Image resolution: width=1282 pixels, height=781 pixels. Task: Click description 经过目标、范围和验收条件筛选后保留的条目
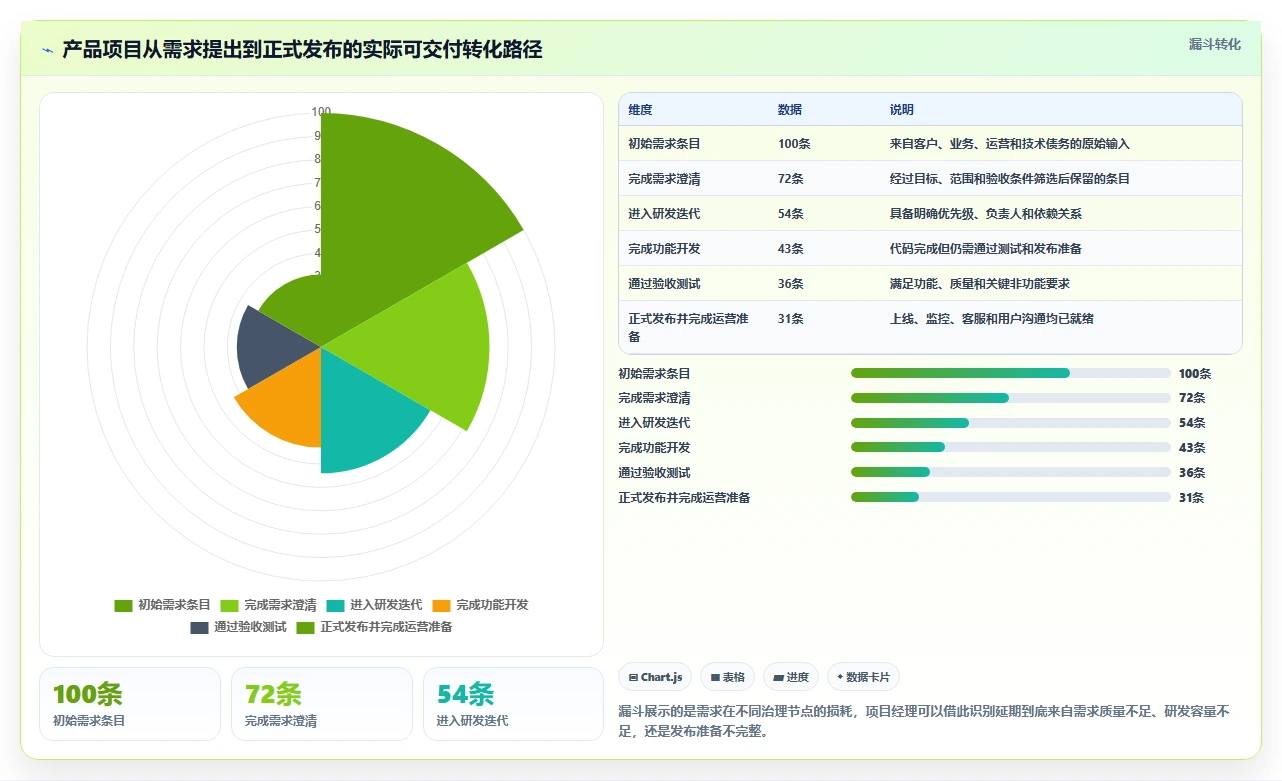click(x=1009, y=179)
